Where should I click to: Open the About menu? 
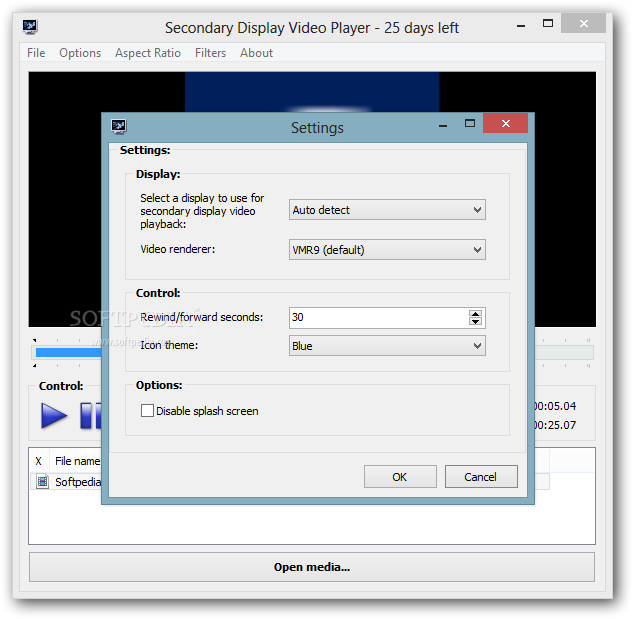[256, 53]
